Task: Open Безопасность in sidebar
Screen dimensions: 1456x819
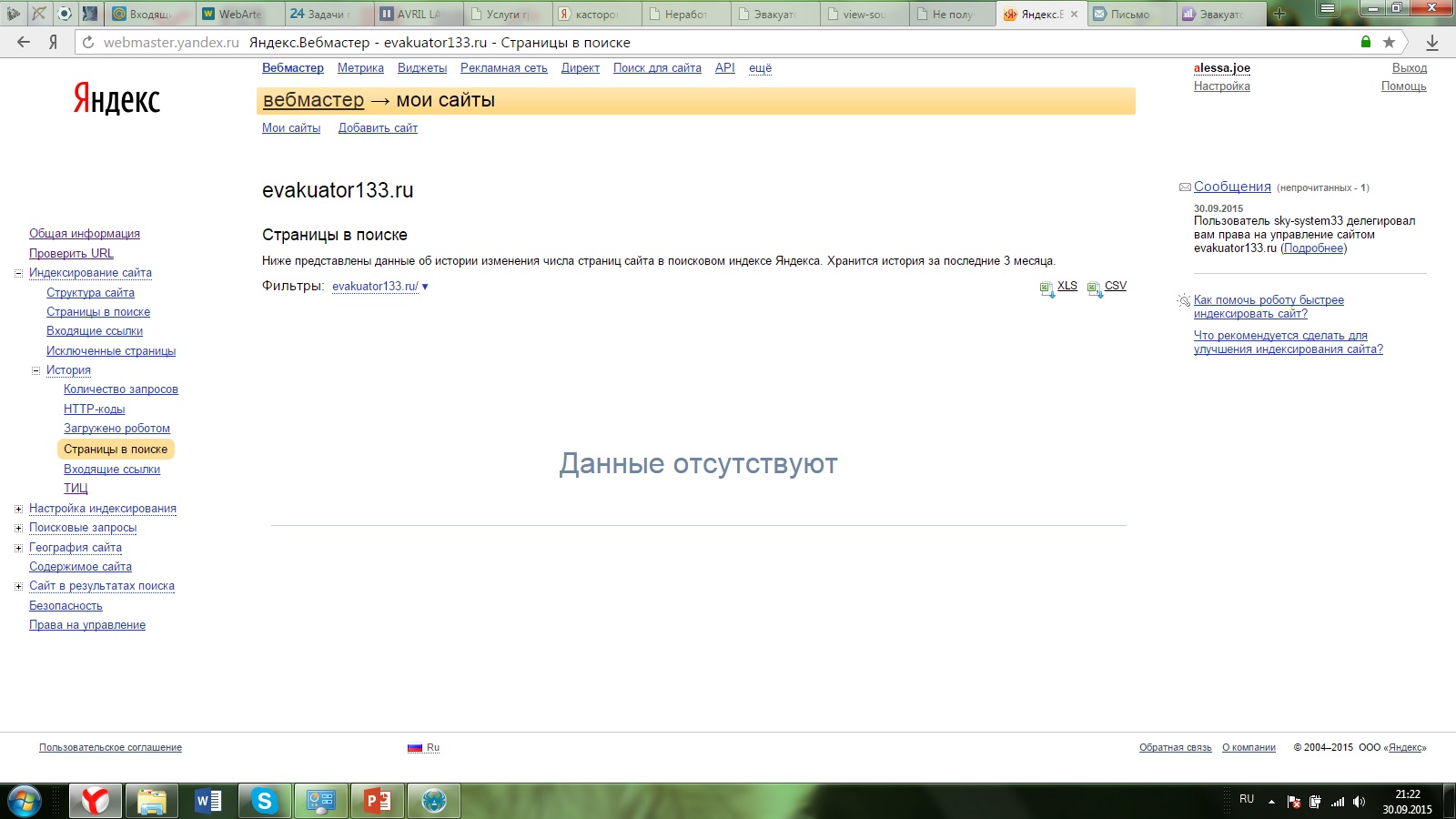Action: tap(66, 606)
